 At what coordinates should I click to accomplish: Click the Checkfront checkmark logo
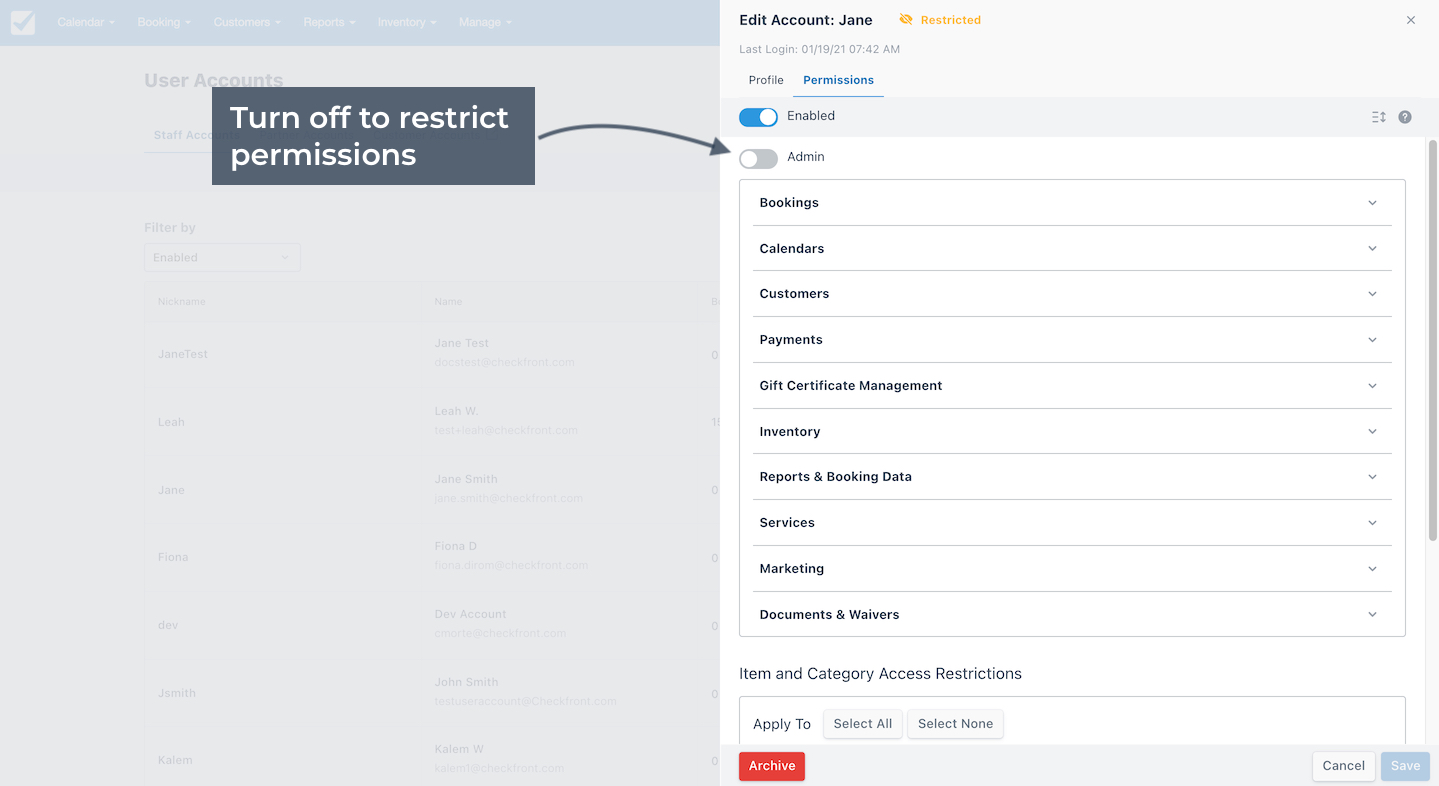pyautogui.click(x=22, y=22)
